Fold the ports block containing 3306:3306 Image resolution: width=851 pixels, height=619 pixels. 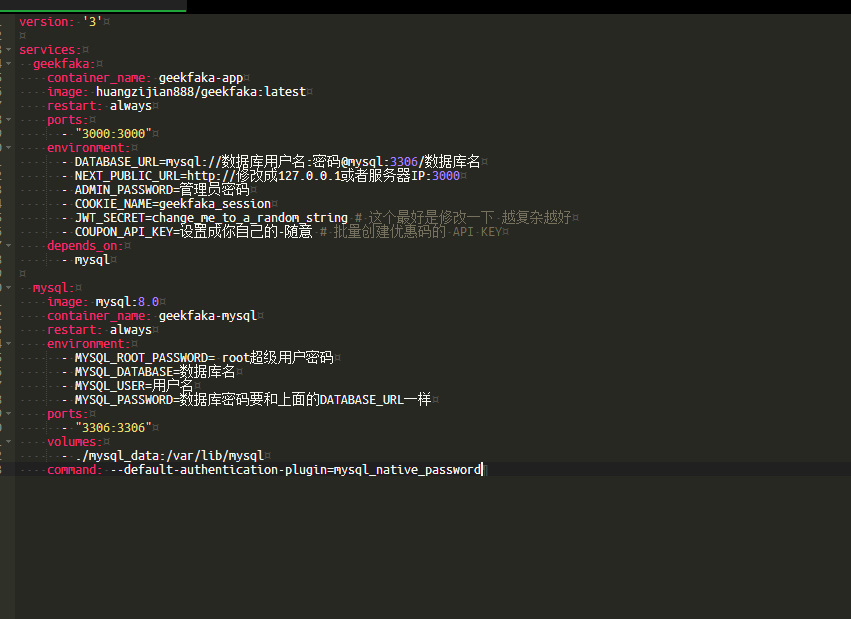tap(7, 414)
